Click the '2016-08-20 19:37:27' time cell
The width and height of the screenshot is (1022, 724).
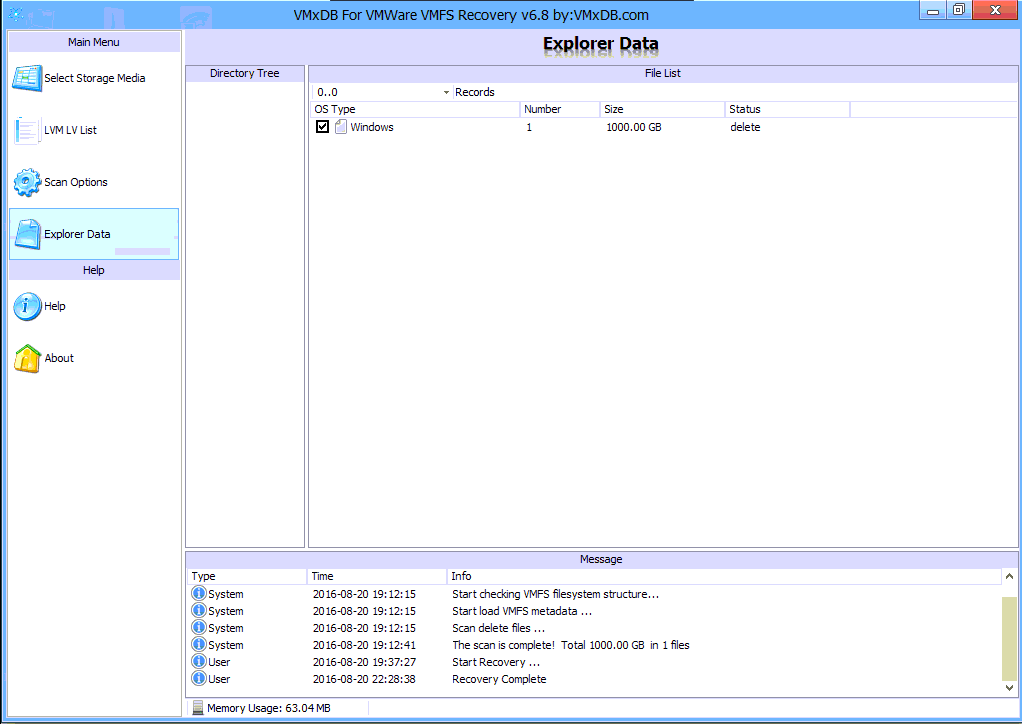pos(364,661)
